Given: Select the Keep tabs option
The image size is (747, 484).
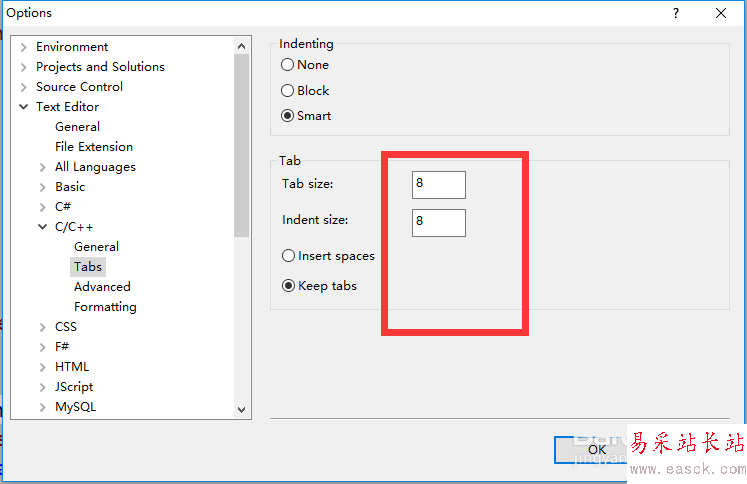Looking at the screenshot, I should pyautogui.click(x=289, y=286).
